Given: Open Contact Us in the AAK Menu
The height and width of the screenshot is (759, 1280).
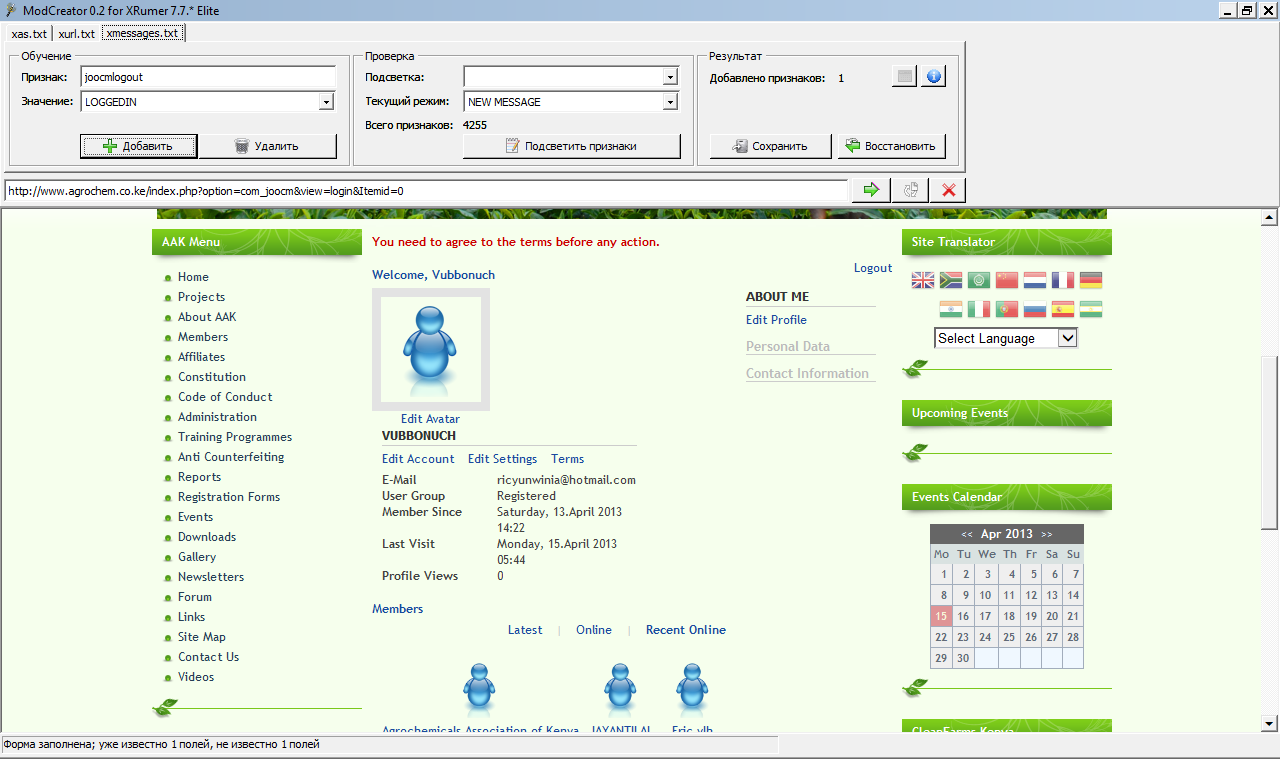Looking at the screenshot, I should click(208, 657).
